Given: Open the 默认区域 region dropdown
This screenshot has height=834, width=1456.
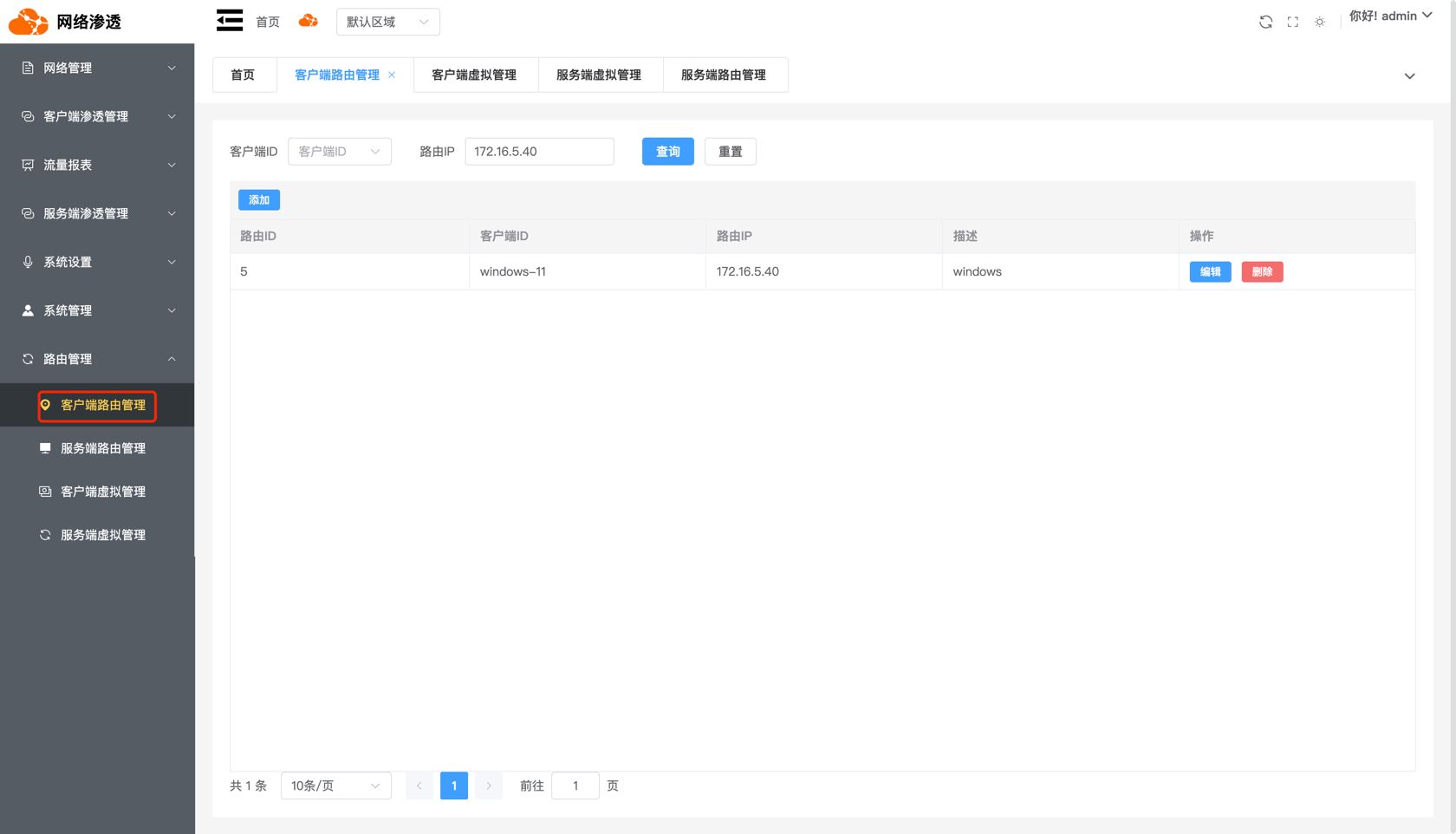Looking at the screenshot, I should pyautogui.click(x=387, y=22).
